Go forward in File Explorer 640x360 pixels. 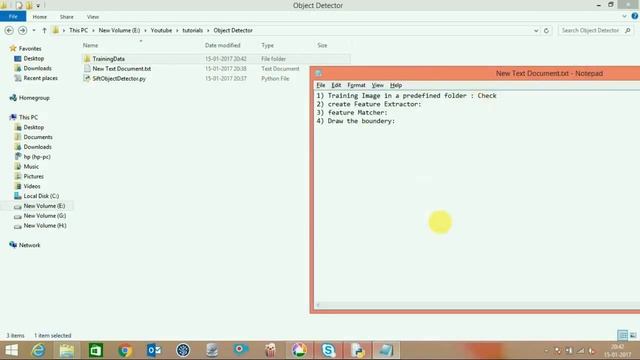pyautogui.click(x=22, y=30)
